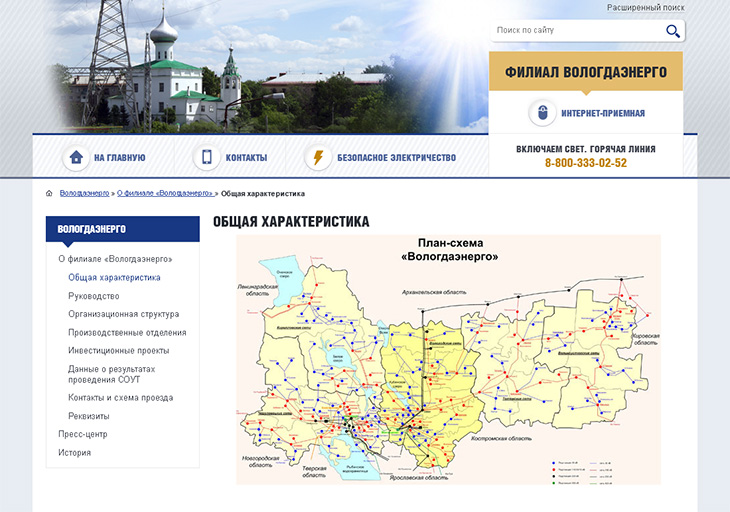Select Общая характеристика in sidebar
The height and width of the screenshot is (512, 730).
[114, 277]
